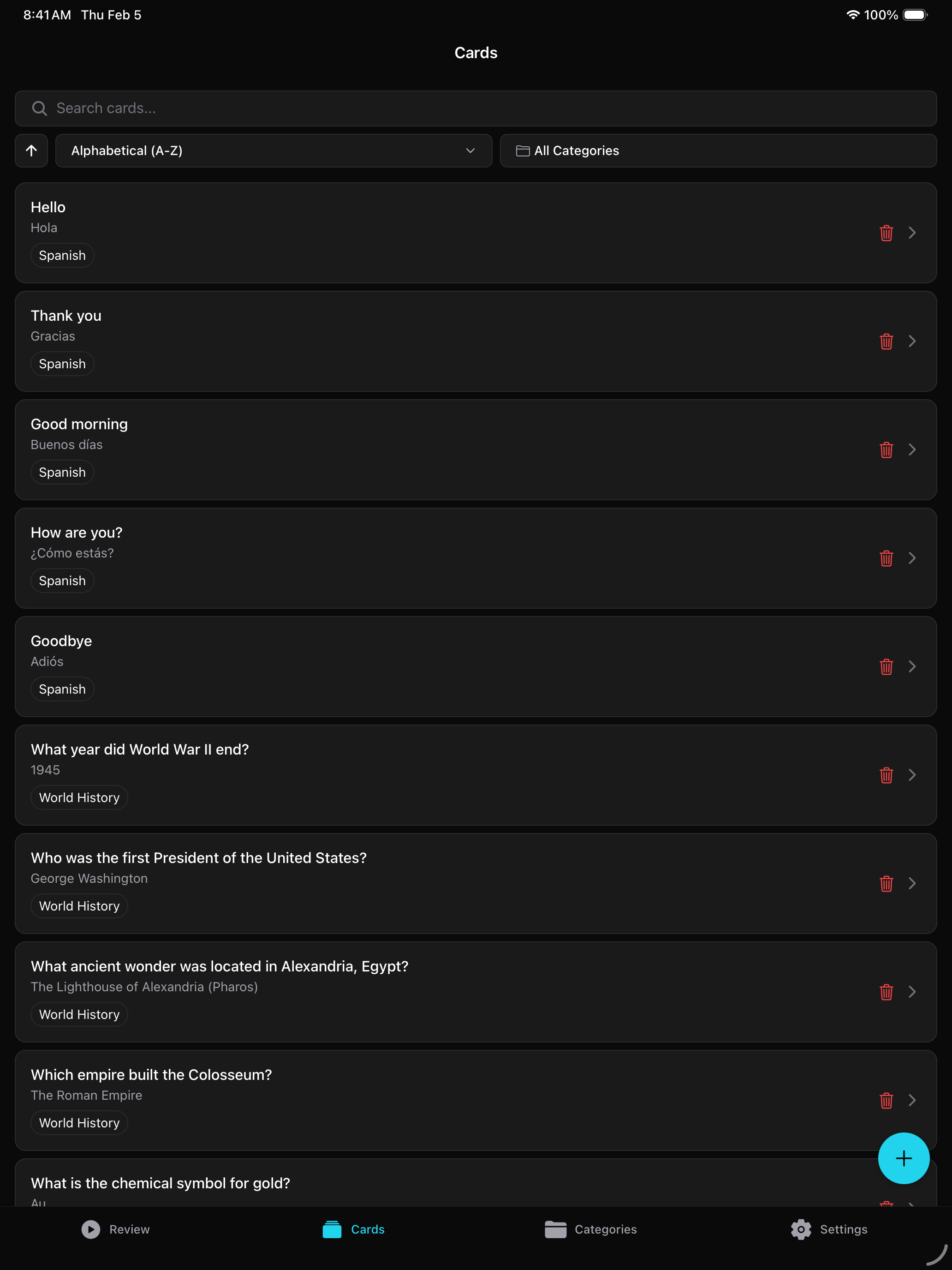Delete the Goodbye flashcard
This screenshot has height=1270, width=952.
pos(886,666)
